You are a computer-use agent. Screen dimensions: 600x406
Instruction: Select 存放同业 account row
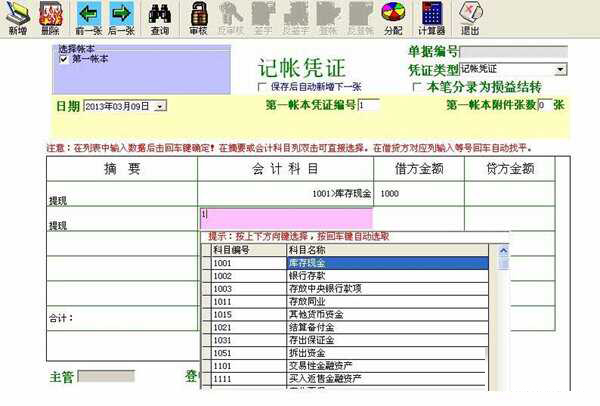click(x=387, y=302)
